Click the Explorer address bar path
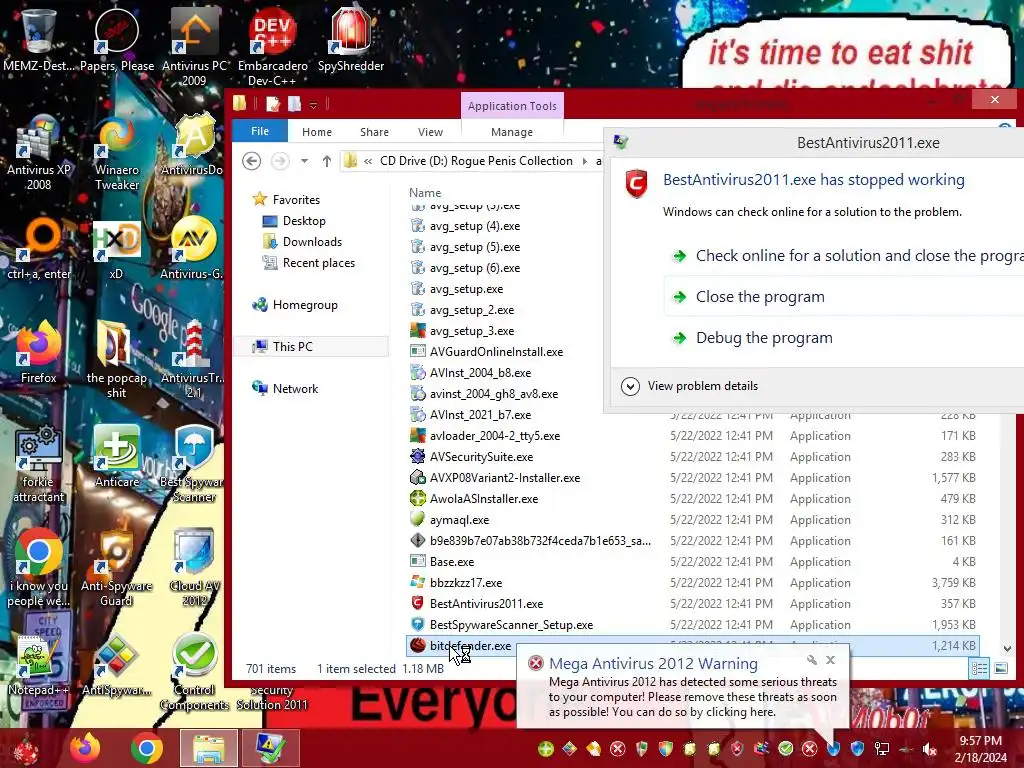This screenshot has height=768, width=1024. (470, 161)
